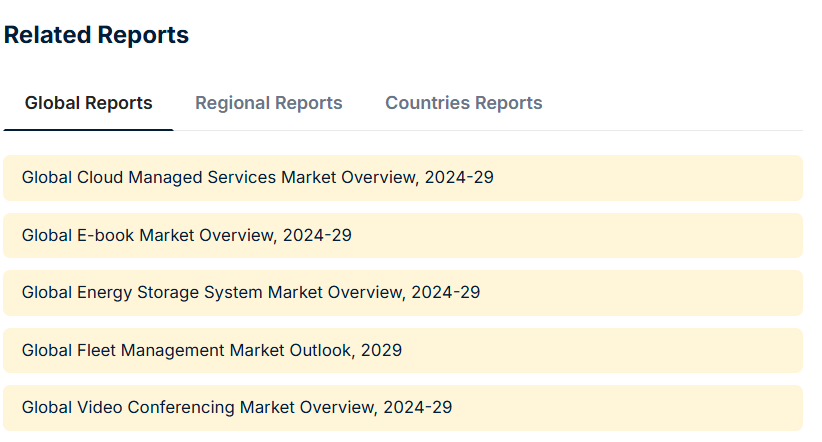
Task: Click the yellow card for Video Conferencing
Action: (403, 408)
